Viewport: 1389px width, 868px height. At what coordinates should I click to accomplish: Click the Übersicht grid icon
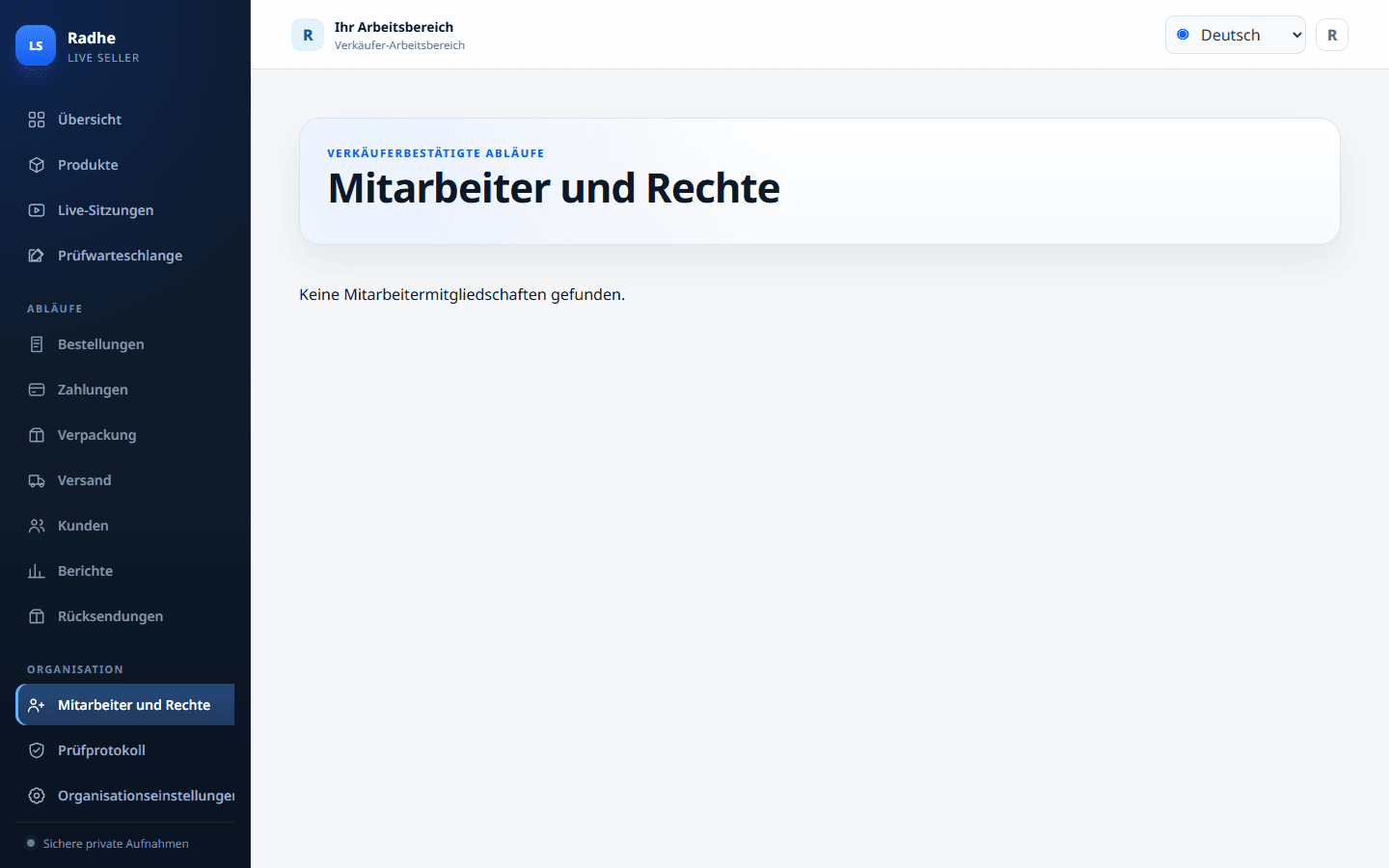37,120
